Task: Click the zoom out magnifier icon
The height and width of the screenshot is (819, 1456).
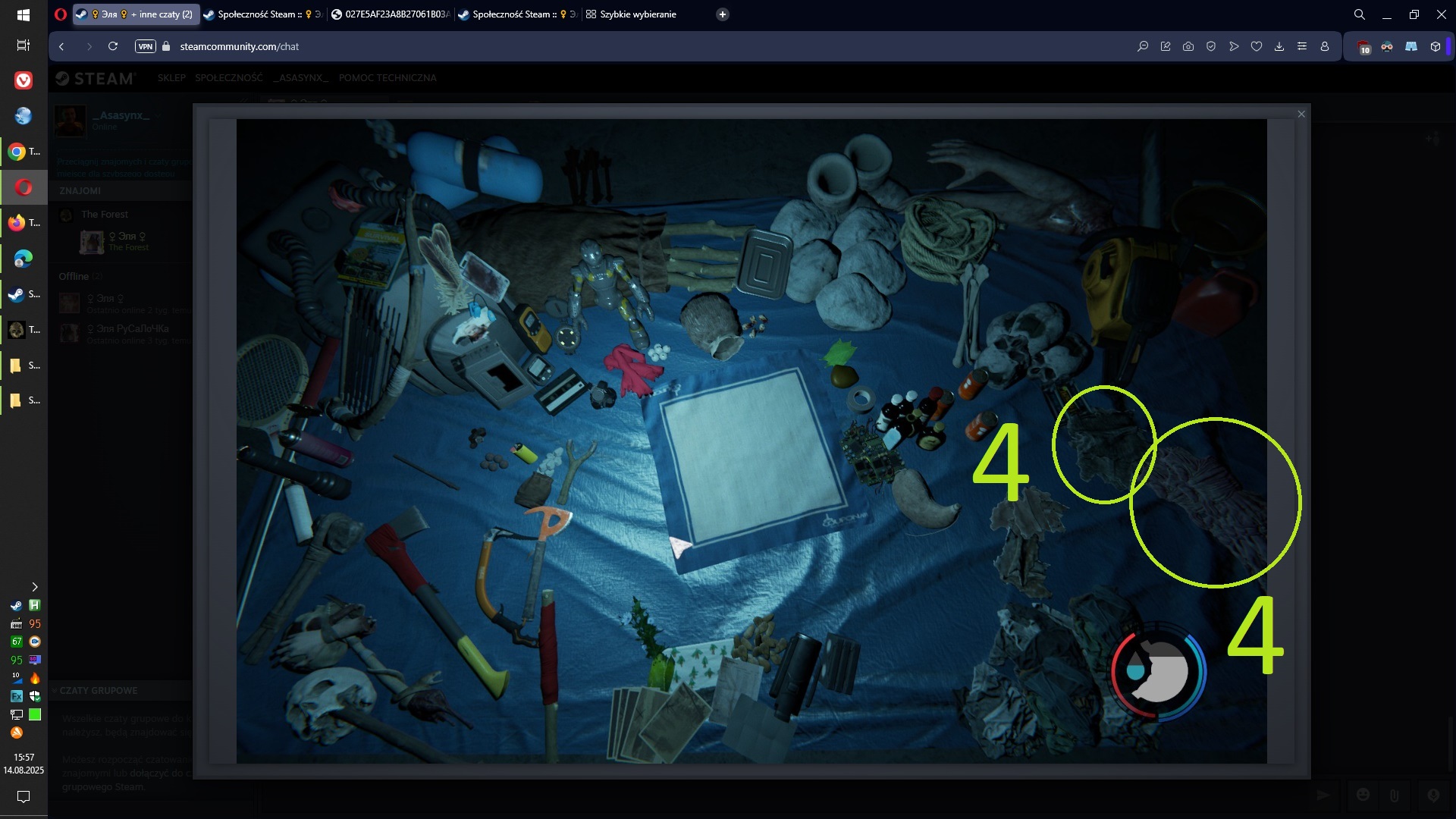Action: click(x=1143, y=46)
